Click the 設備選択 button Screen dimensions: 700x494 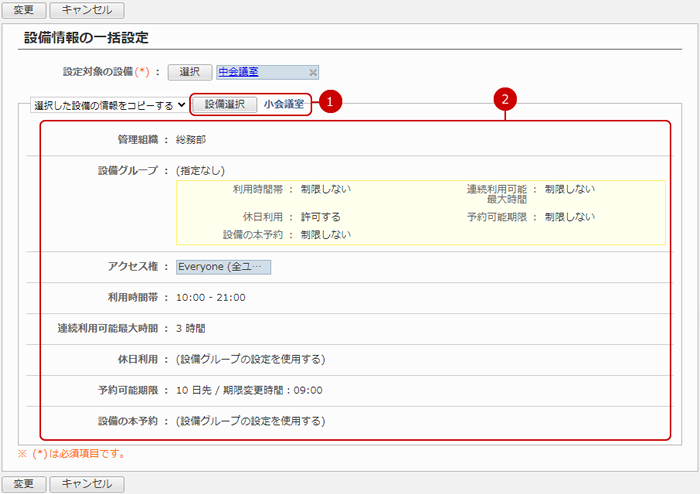[225, 104]
